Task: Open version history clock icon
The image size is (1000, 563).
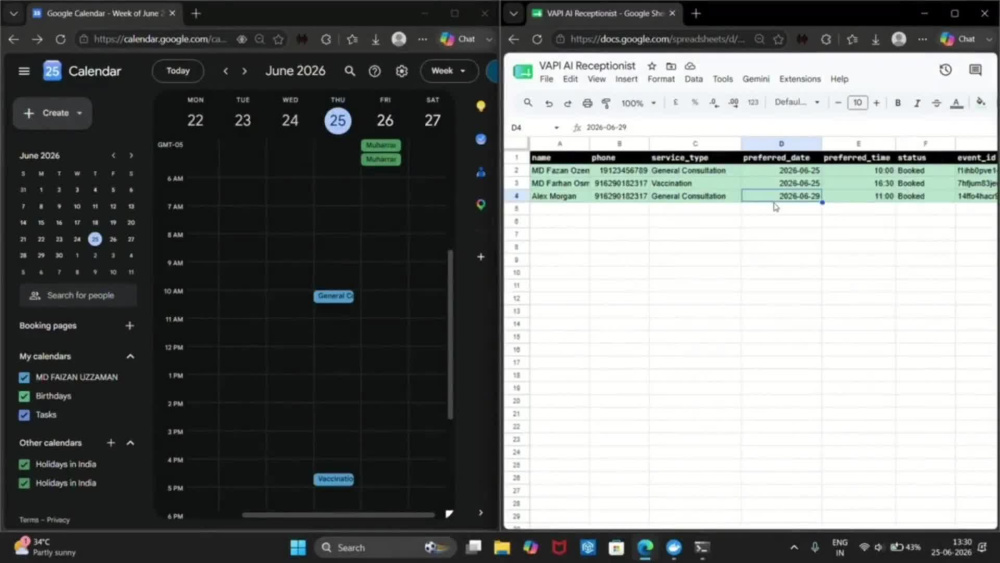Action: click(945, 70)
